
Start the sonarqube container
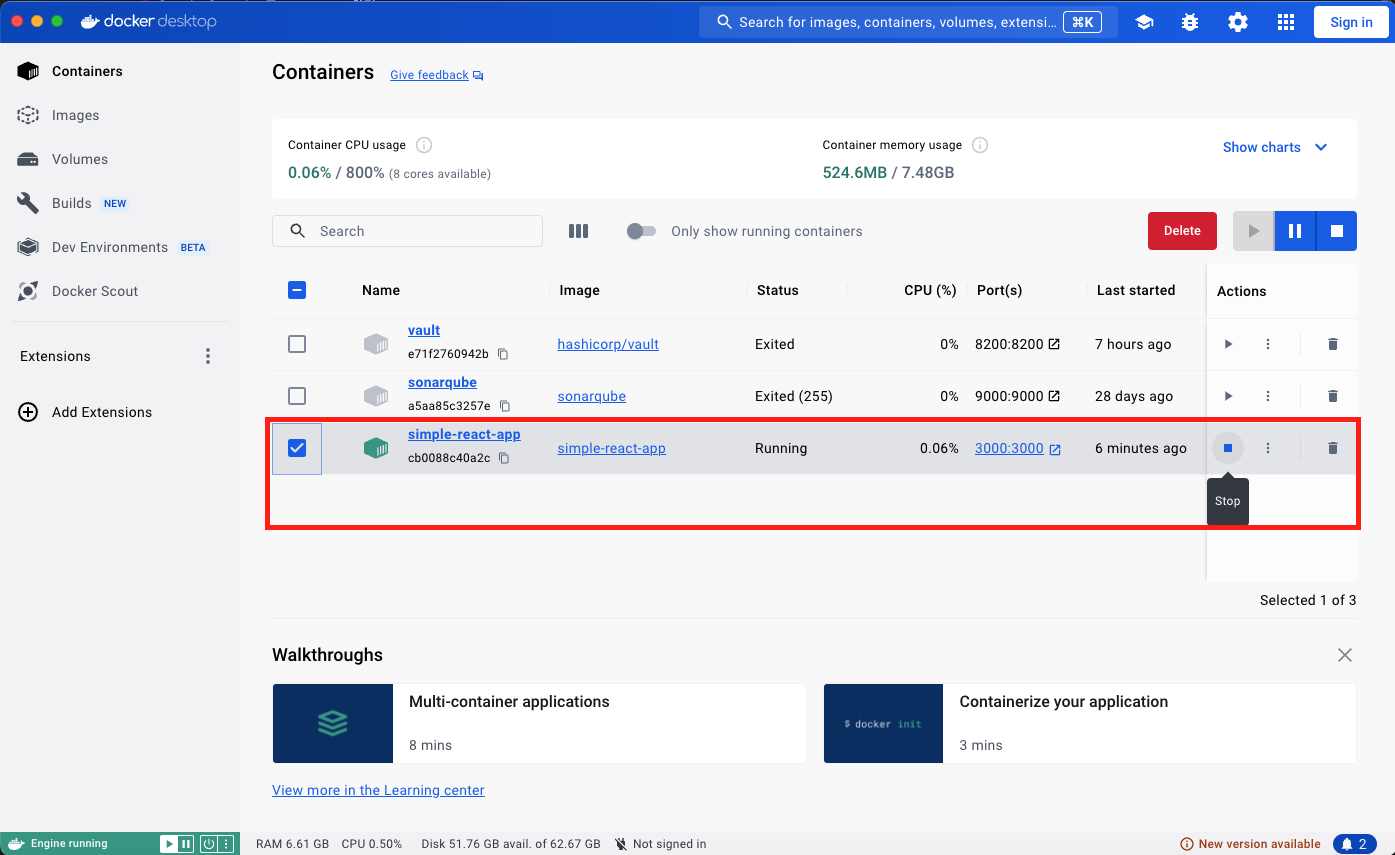click(x=1228, y=396)
